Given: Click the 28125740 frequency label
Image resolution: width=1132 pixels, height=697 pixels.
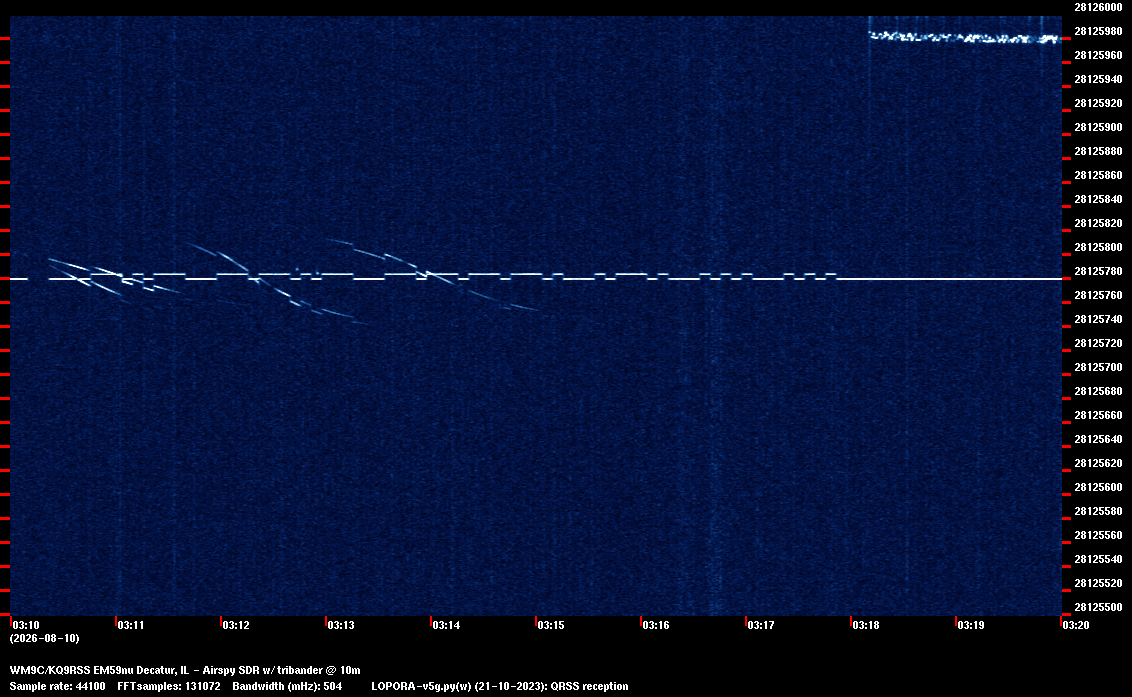Looking at the screenshot, I should (1098, 319).
